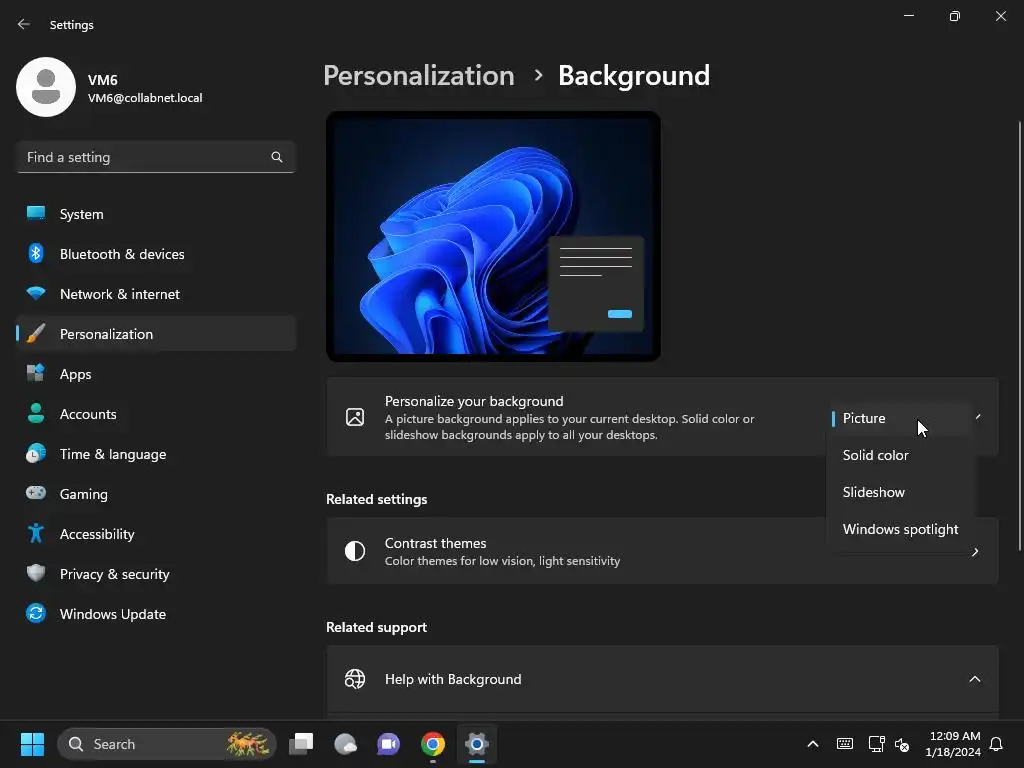The width and height of the screenshot is (1024, 768).
Task: Click the Accounts person icon in the sidebar
Action: [x=36, y=413]
